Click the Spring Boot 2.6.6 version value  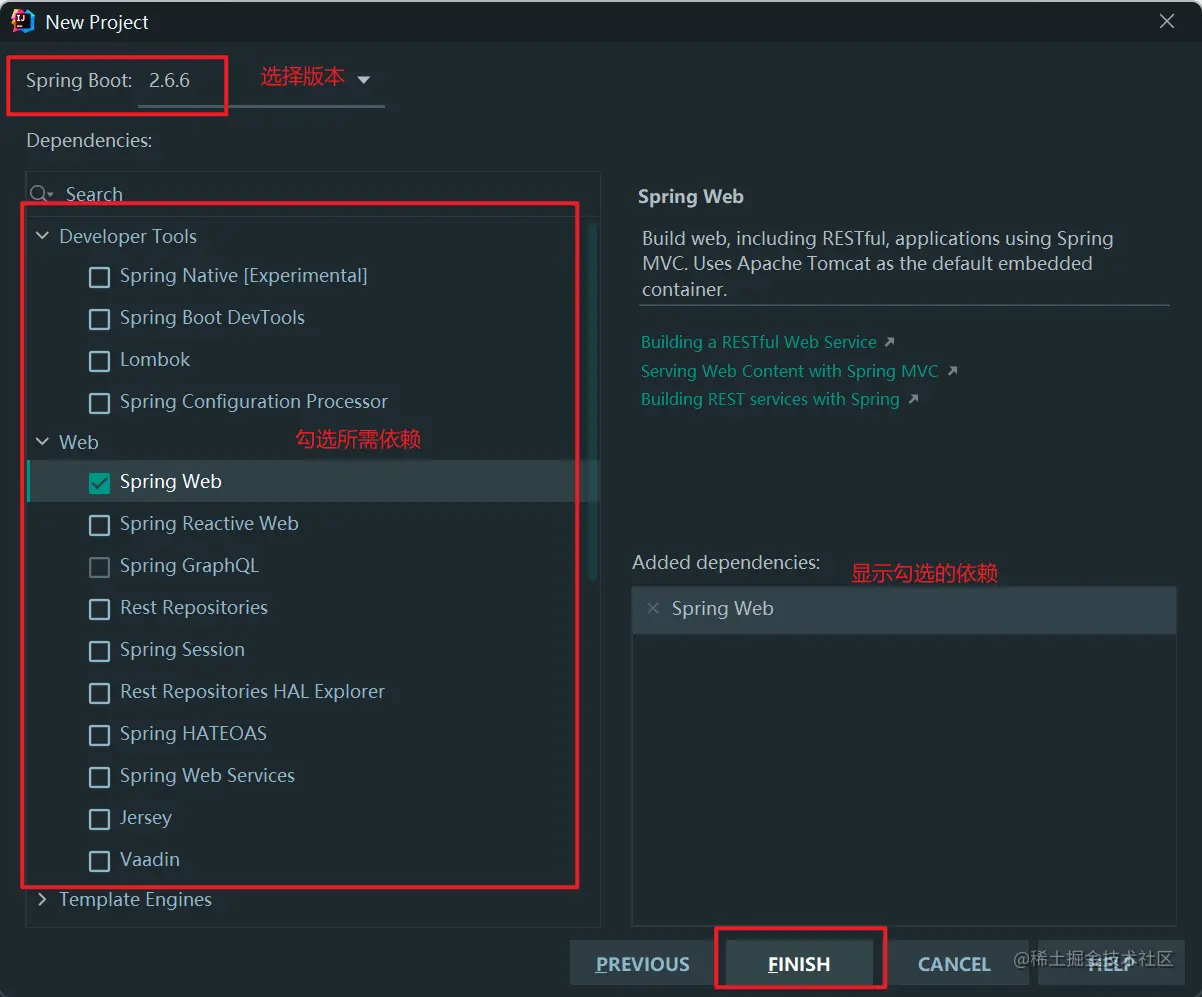point(169,81)
